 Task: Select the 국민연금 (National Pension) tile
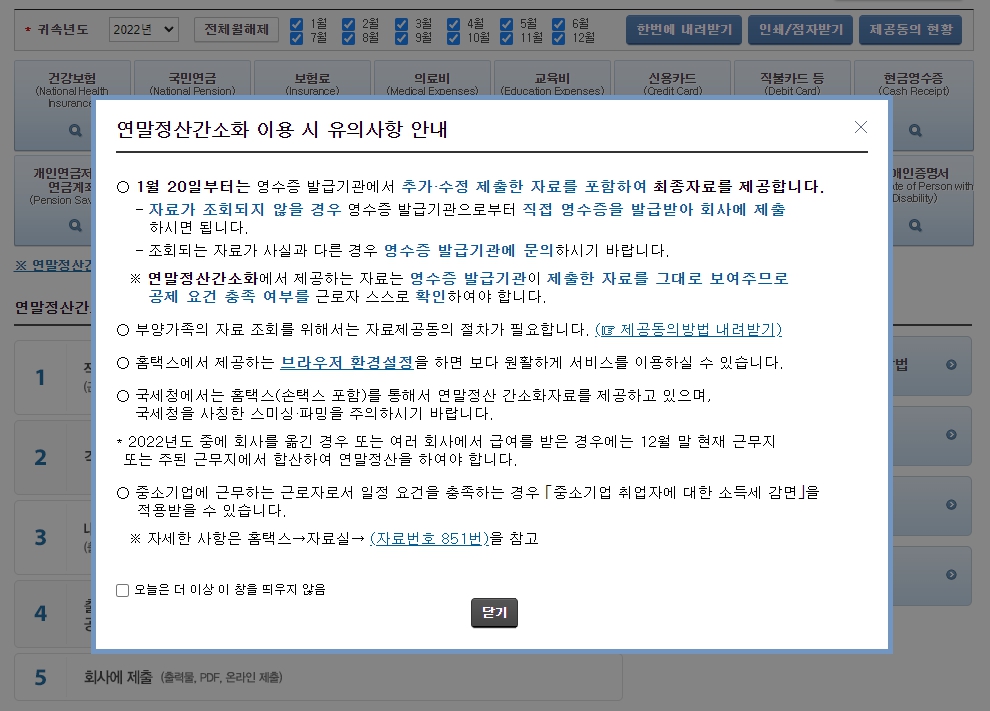click(193, 79)
